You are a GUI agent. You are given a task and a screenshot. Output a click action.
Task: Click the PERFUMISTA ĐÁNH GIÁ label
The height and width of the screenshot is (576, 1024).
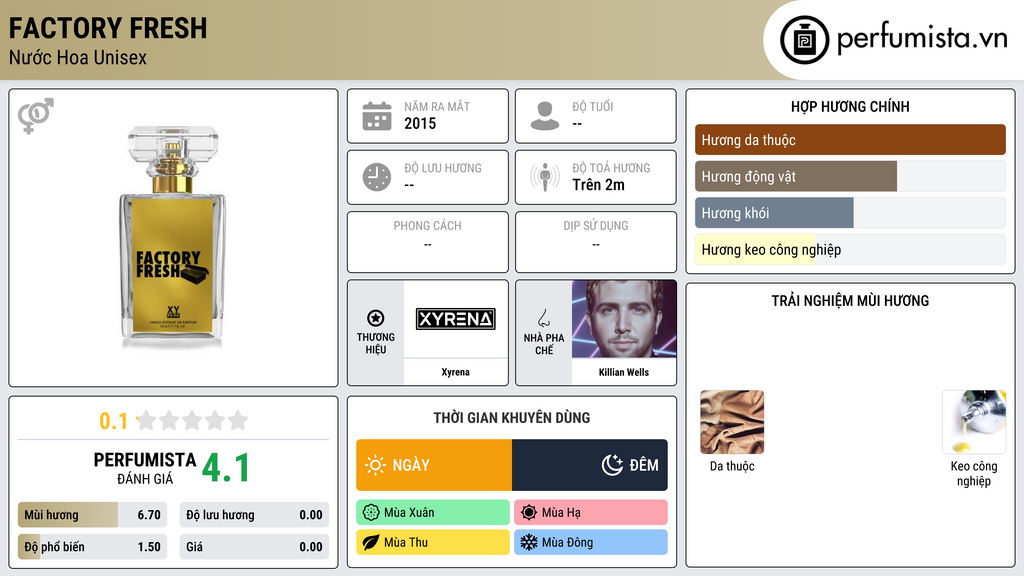click(145, 468)
